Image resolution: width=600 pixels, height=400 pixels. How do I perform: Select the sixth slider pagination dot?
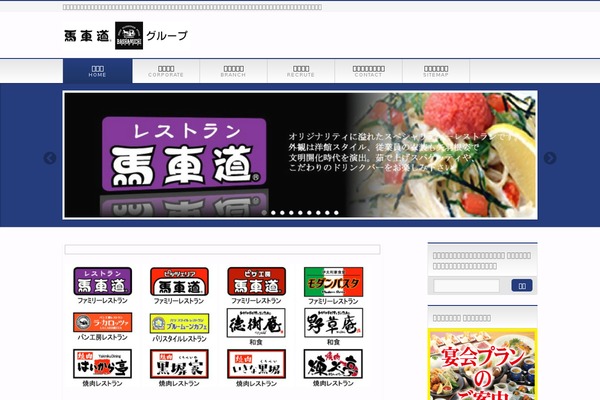[x=309, y=213]
